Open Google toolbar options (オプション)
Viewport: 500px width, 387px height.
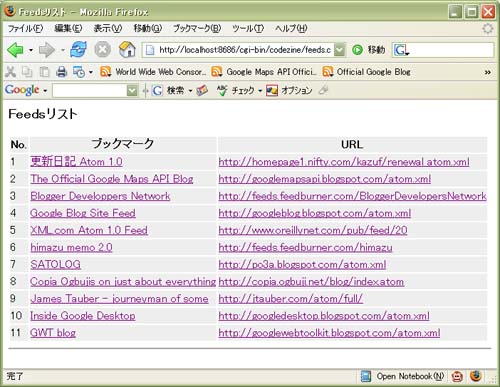tap(289, 90)
